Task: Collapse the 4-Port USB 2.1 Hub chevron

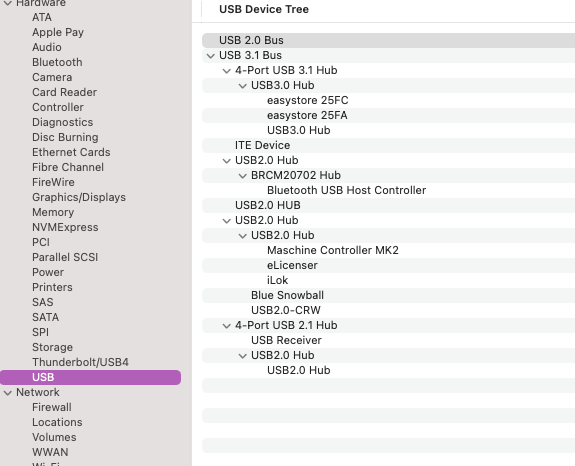Action: point(227,326)
